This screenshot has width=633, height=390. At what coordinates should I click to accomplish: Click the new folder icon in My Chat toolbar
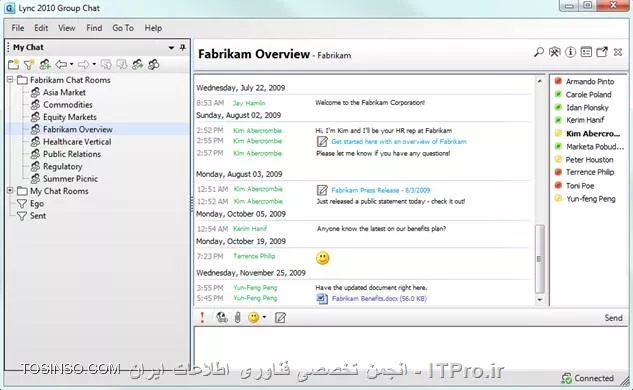pos(13,64)
